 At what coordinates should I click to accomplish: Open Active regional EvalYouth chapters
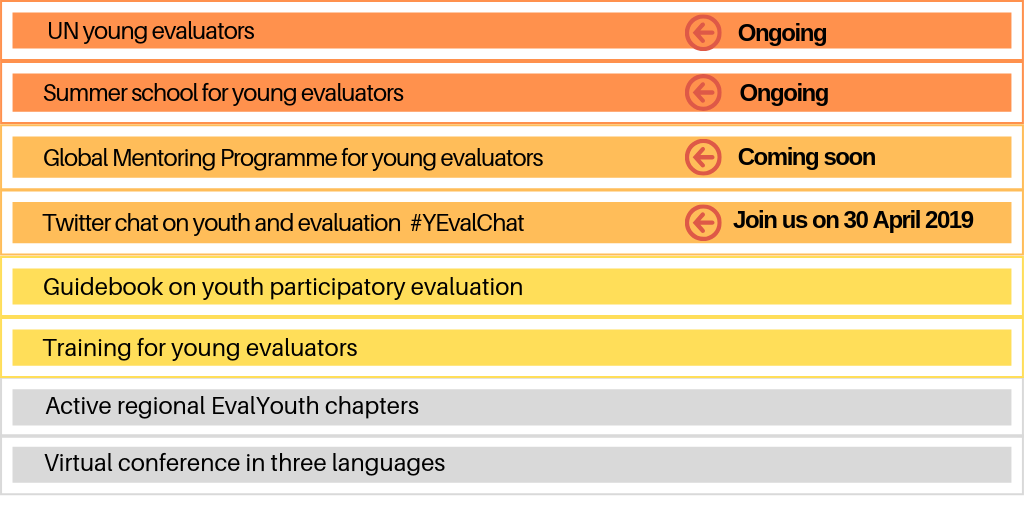(512, 407)
